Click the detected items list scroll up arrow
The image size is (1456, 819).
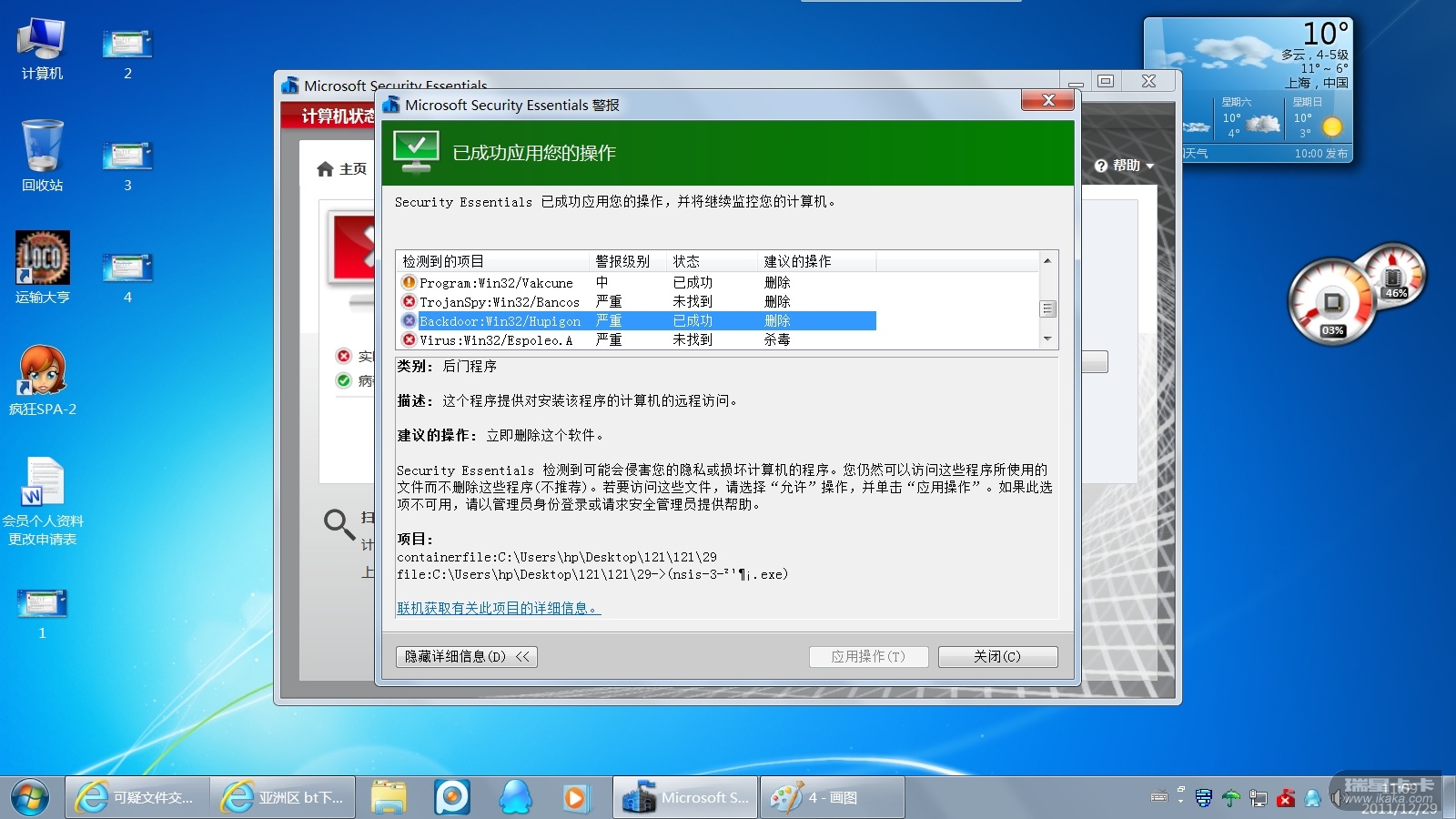click(x=1047, y=261)
